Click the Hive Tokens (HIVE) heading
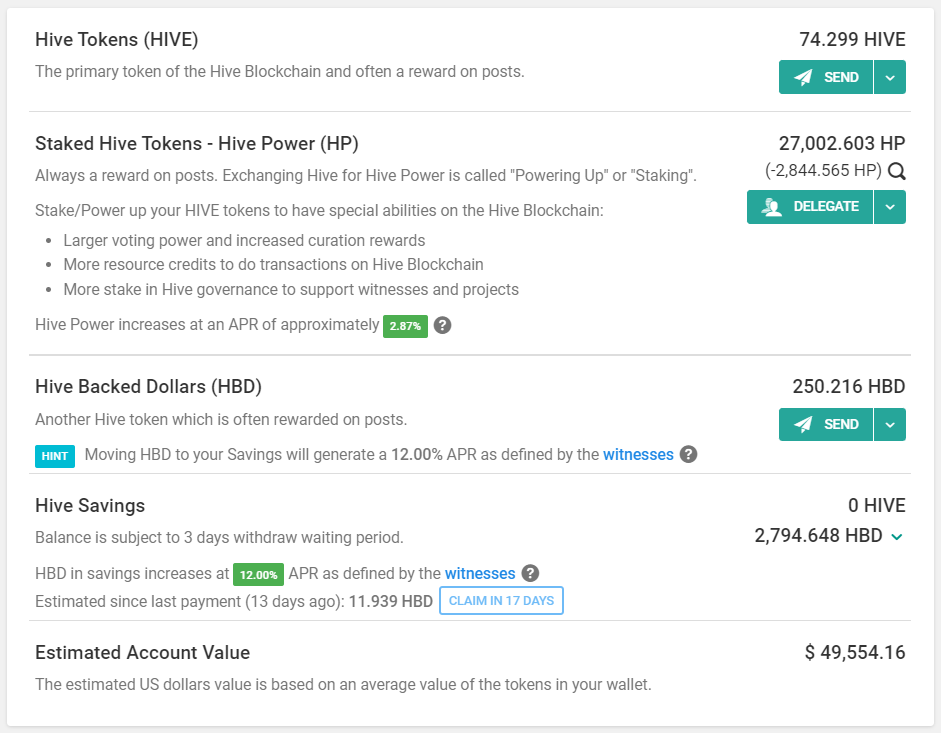Viewport: 941px width, 733px height. click(116, 40)
